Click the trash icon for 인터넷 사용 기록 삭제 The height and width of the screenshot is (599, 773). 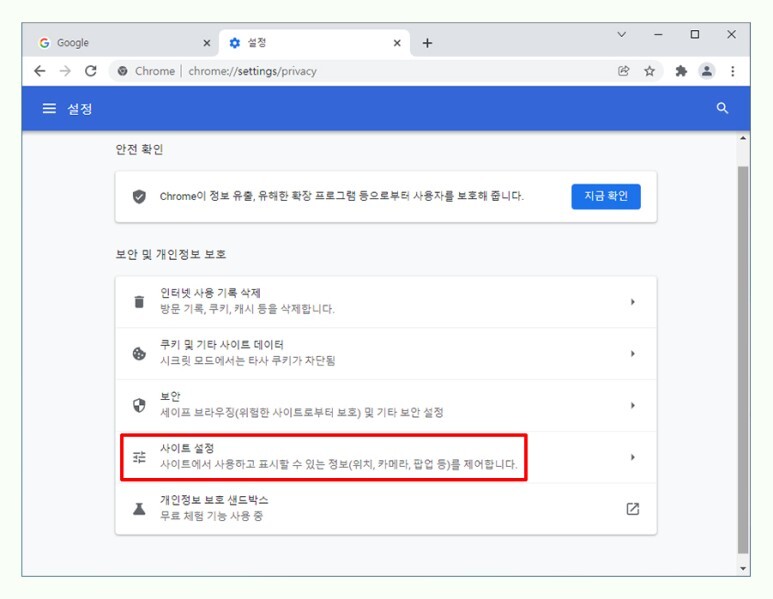tap(139, 301)
